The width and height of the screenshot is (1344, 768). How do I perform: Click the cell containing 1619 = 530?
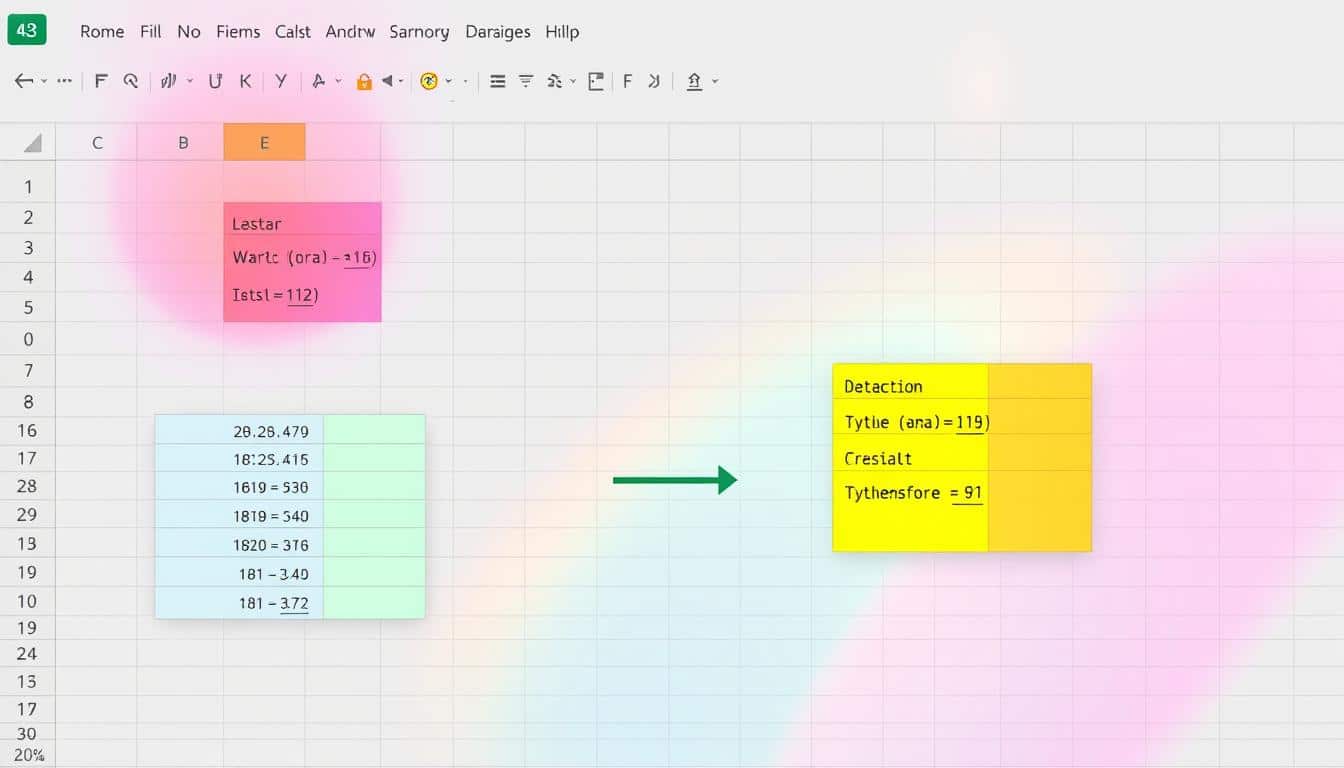pyautogui.click(x=239, y=488)
